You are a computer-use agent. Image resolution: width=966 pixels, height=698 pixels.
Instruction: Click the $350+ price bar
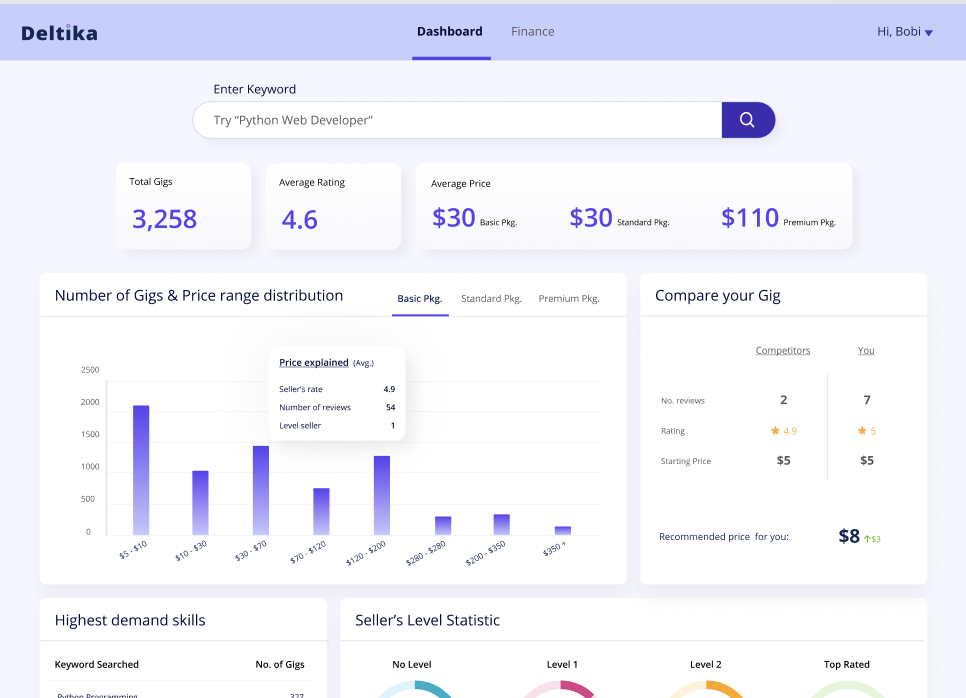(562, 530)
